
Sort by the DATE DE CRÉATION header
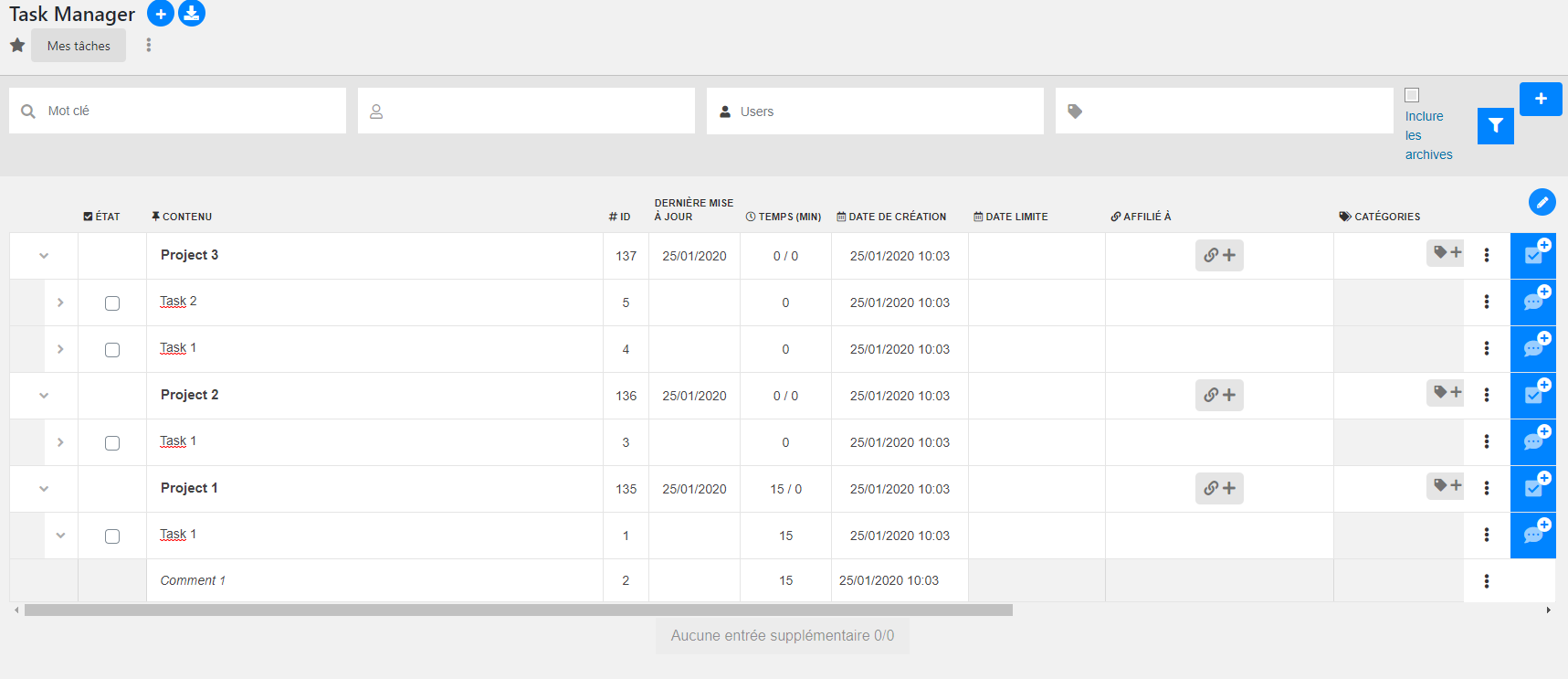point(891,217)
